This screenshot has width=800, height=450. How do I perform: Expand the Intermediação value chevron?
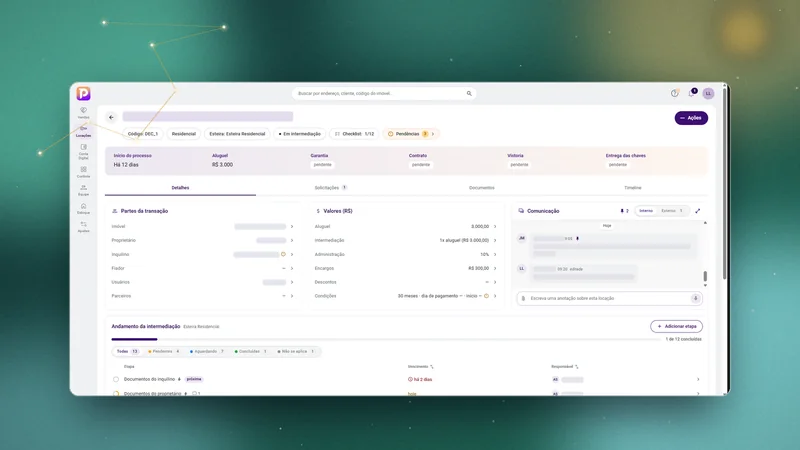(495, 240)
